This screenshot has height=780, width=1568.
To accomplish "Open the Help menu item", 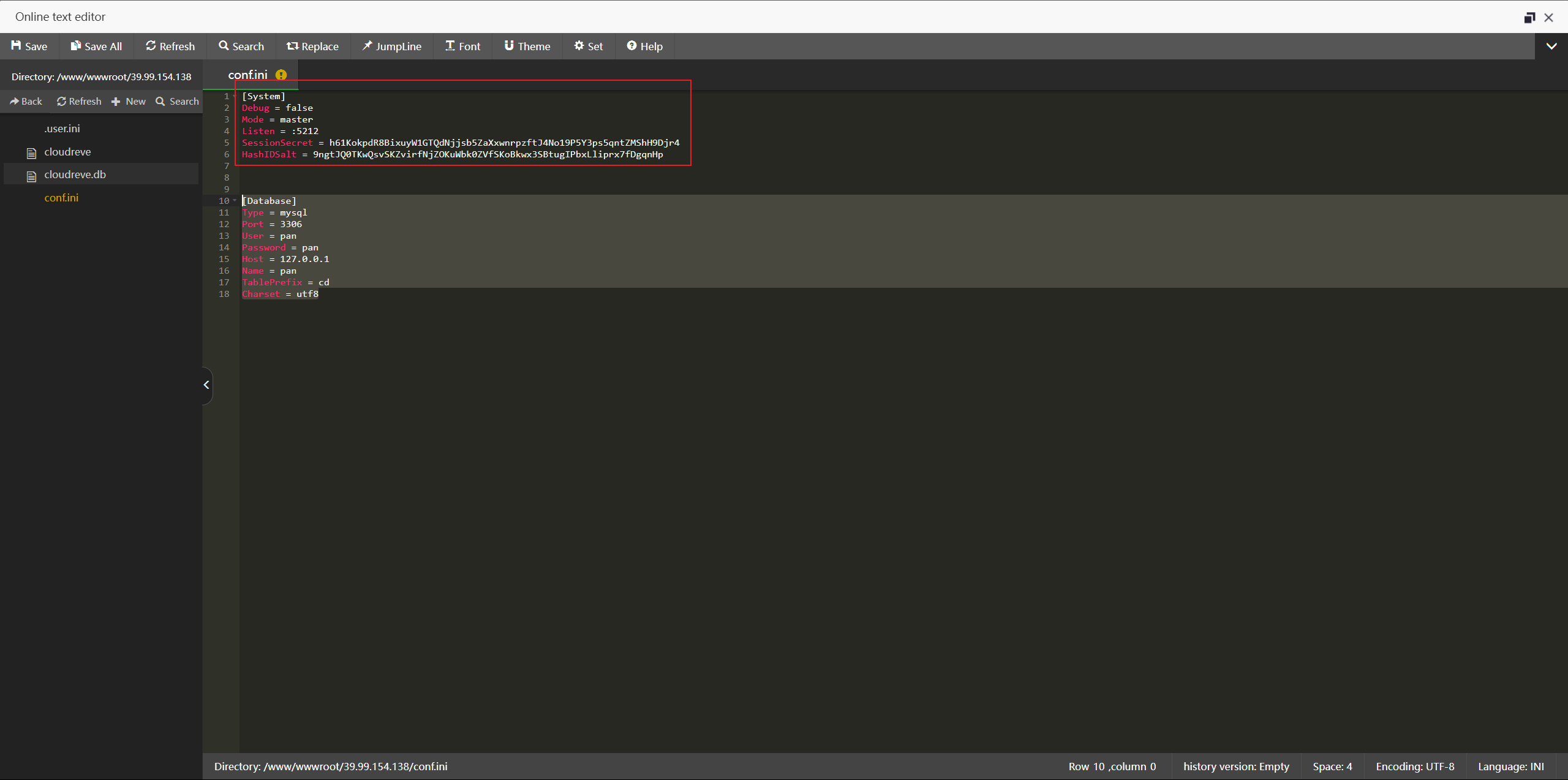I will pos(644,47).
